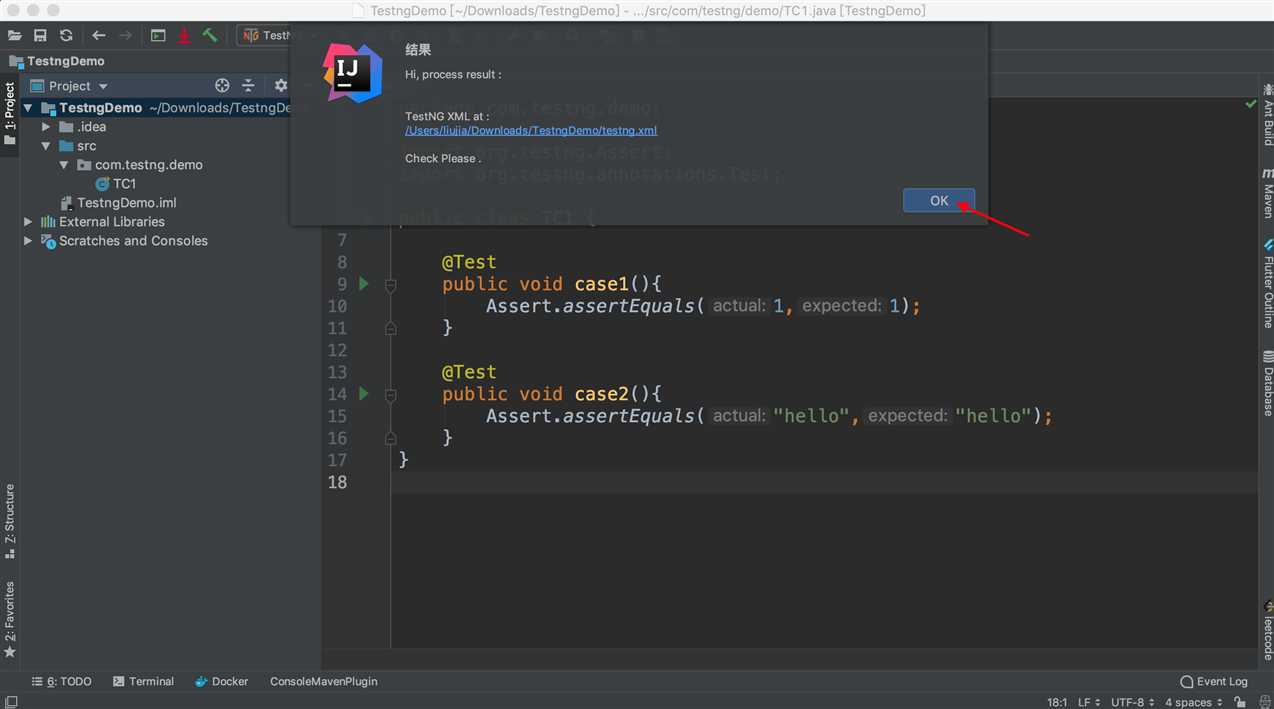Open the ConsoleMavenPlugin tool window
The height and width of the screenshot is (709, 1274).
(x=324, y=681)
